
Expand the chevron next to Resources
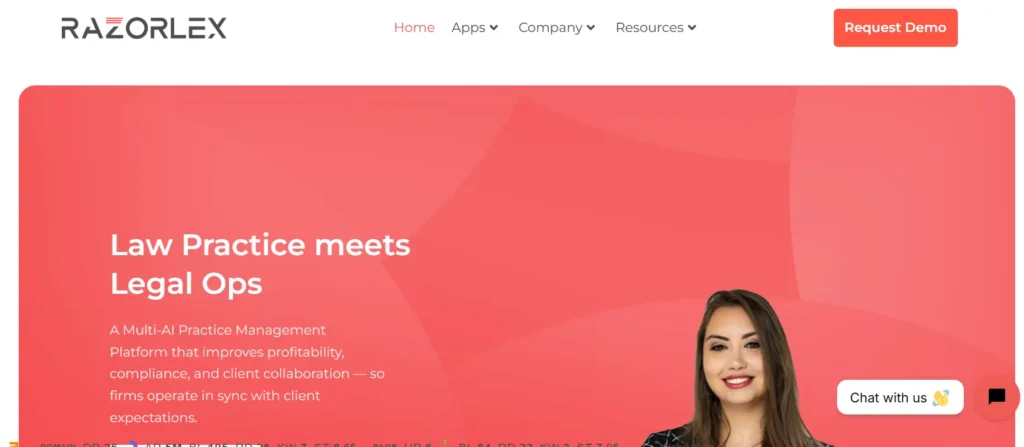pos(692,27)
